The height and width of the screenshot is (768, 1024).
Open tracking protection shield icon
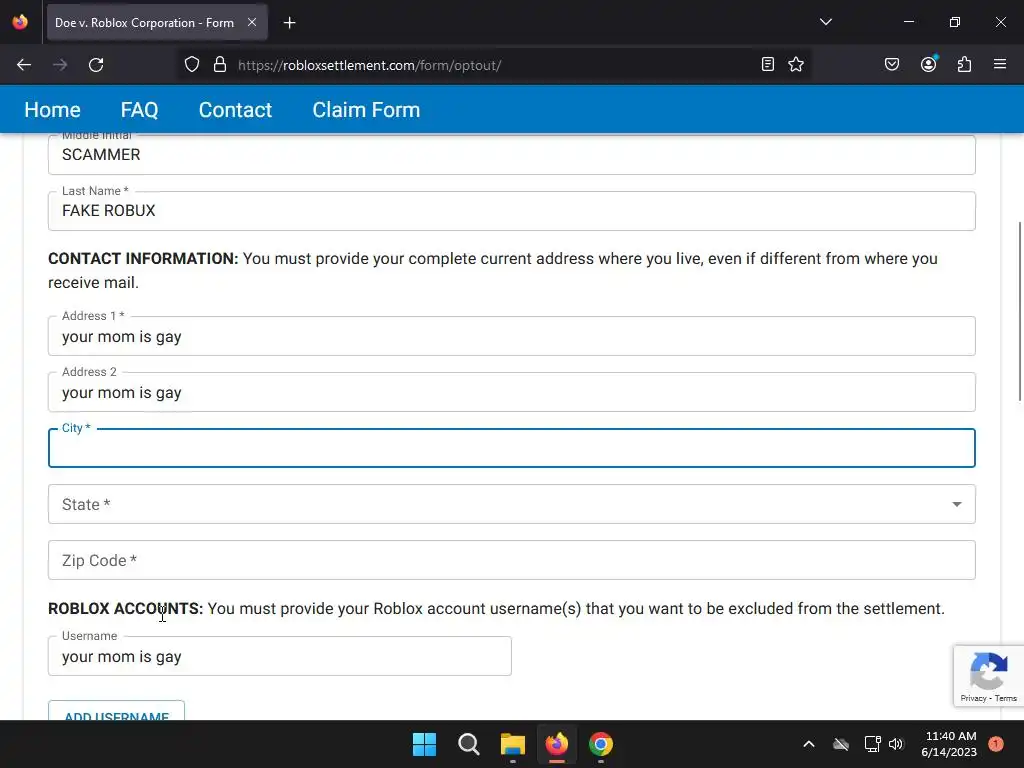[x=191, y=65]
